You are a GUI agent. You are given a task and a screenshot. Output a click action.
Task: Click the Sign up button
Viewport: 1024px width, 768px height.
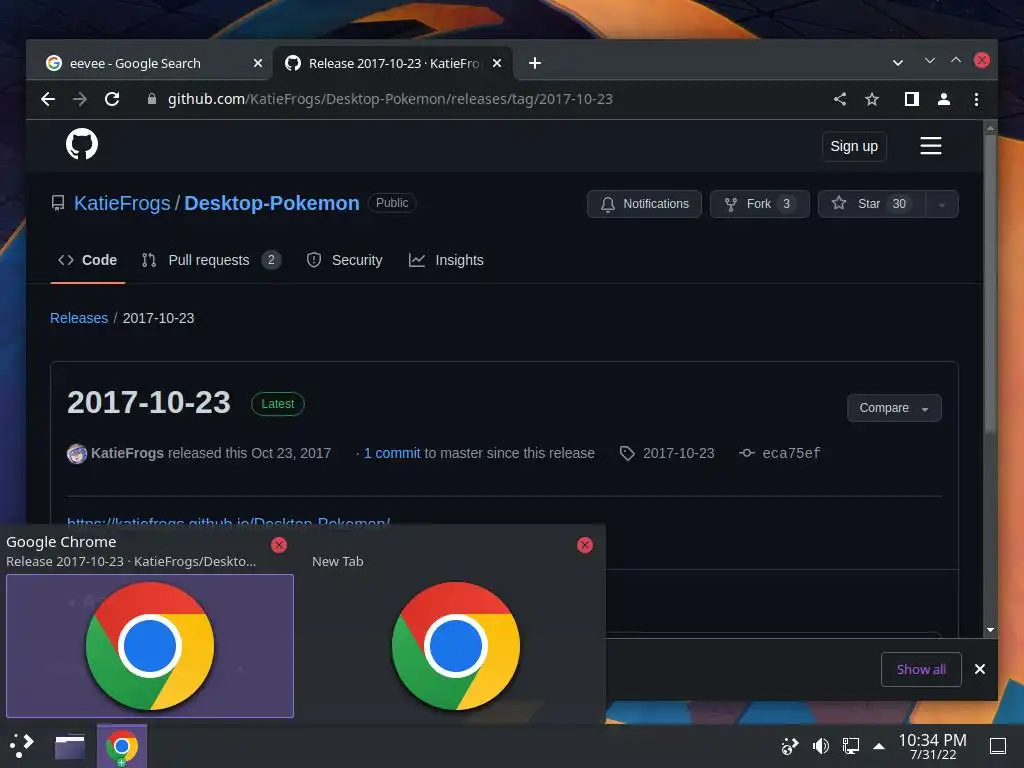pyautogui.click(x=854, y=146)
